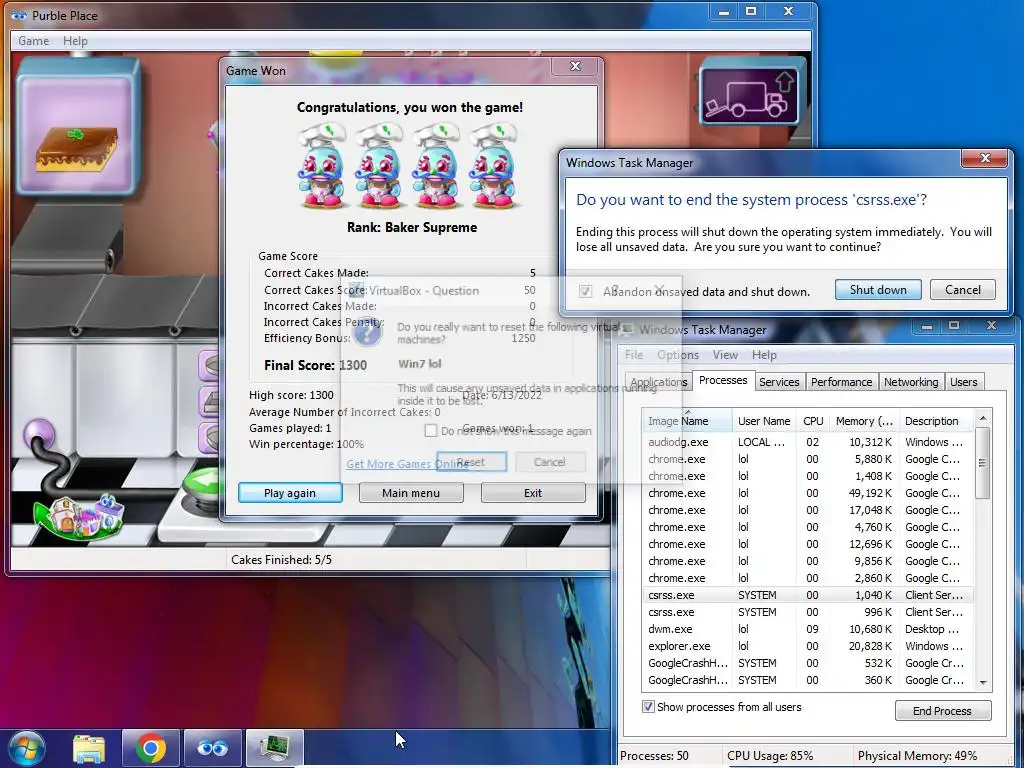Click process list scrollbar up arrow
This screenshot has height=768, width=1024.
[982, 418]
